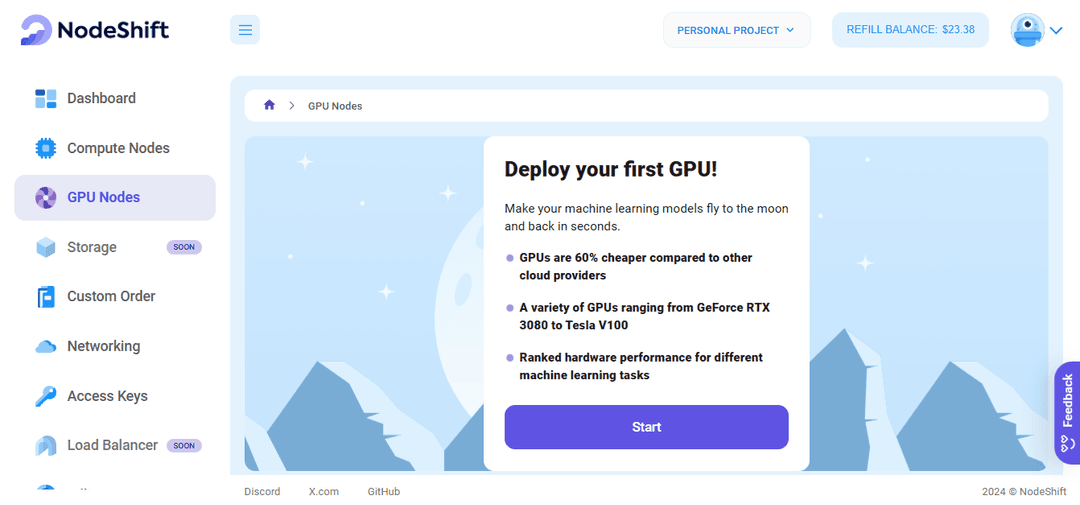Open the Feedback side tab

[1067, 413]
